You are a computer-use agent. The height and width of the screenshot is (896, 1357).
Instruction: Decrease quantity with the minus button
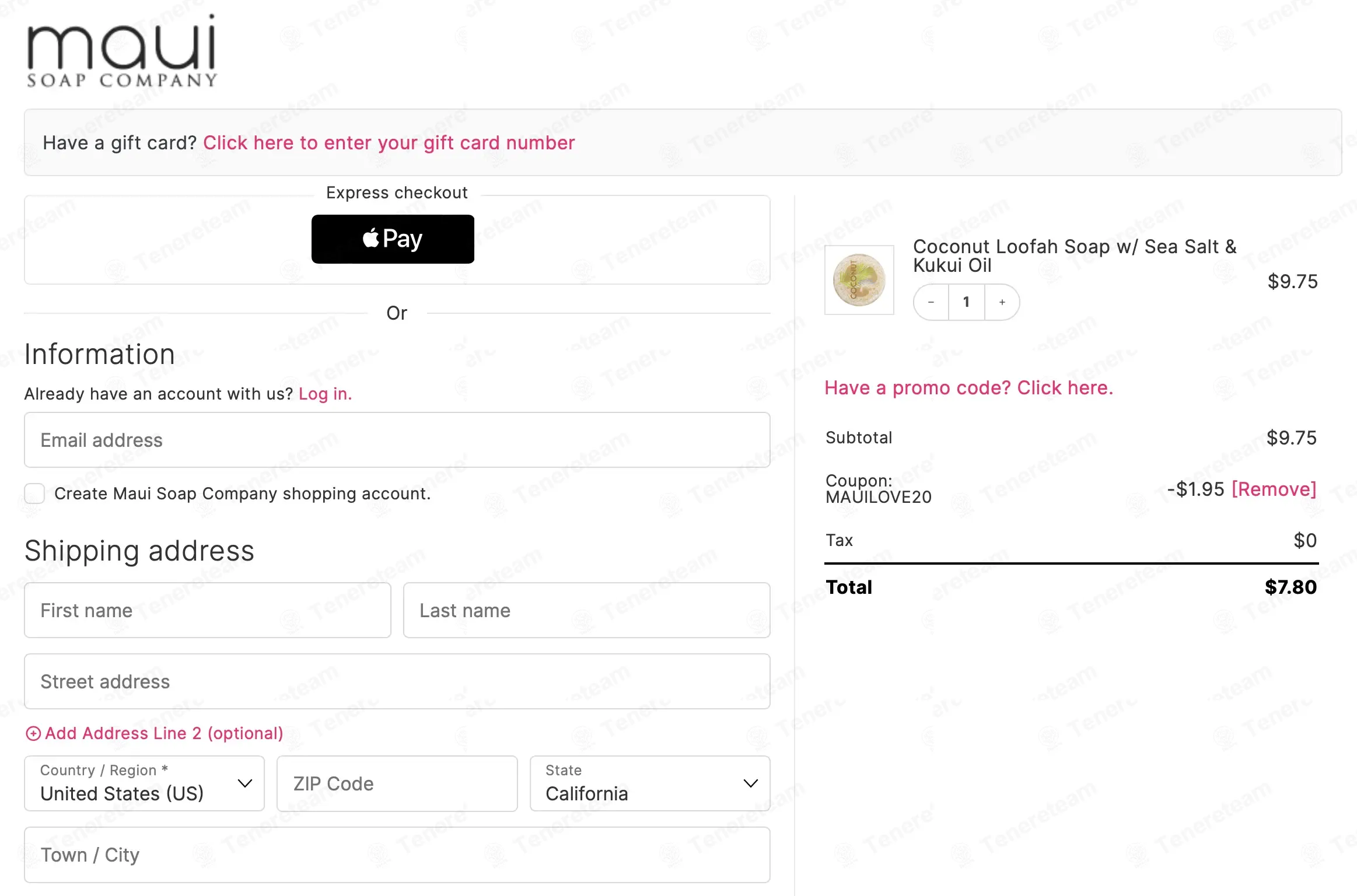pos(931,302)
